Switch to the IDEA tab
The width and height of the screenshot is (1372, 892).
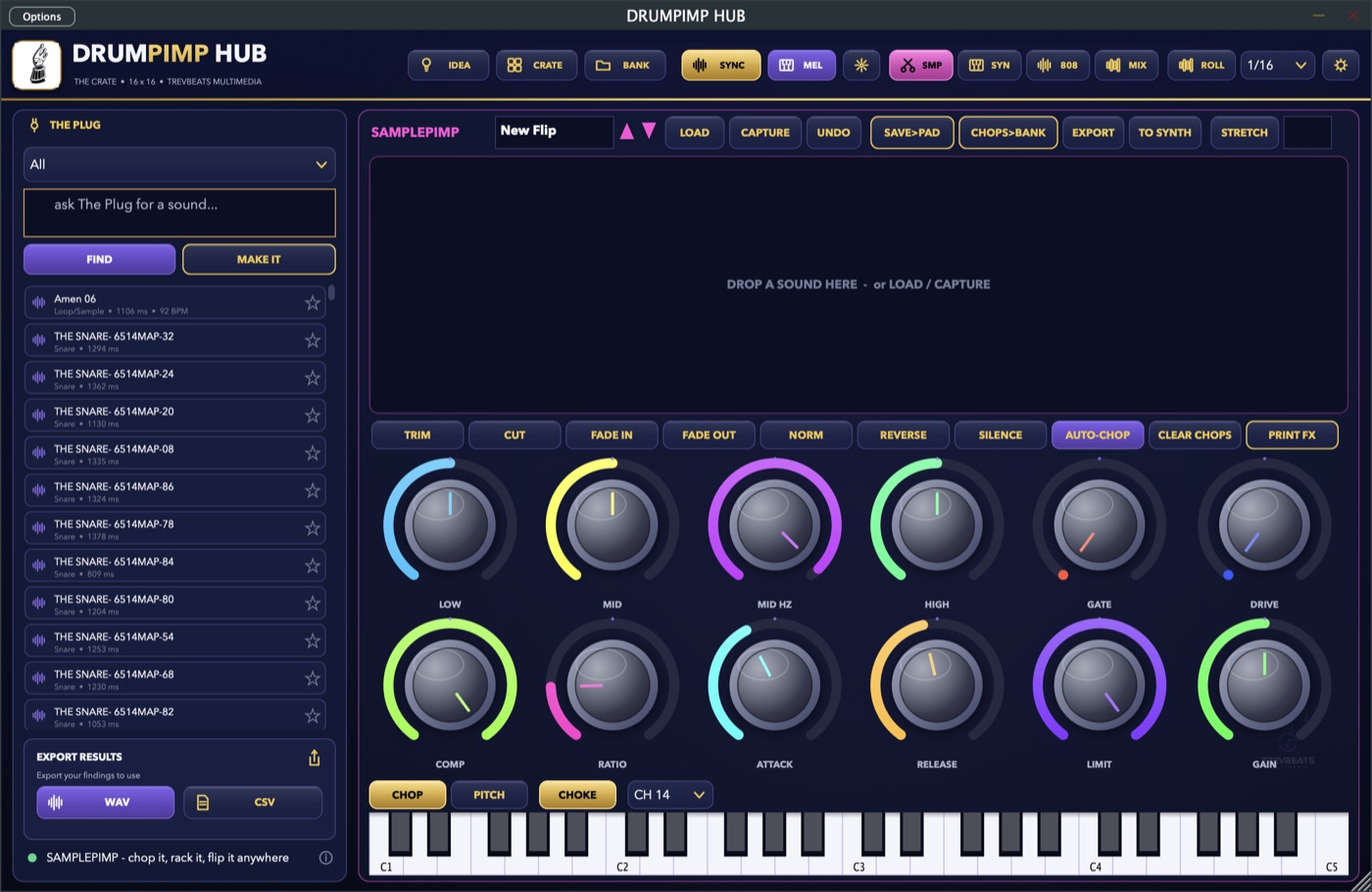tap(446, 66)
